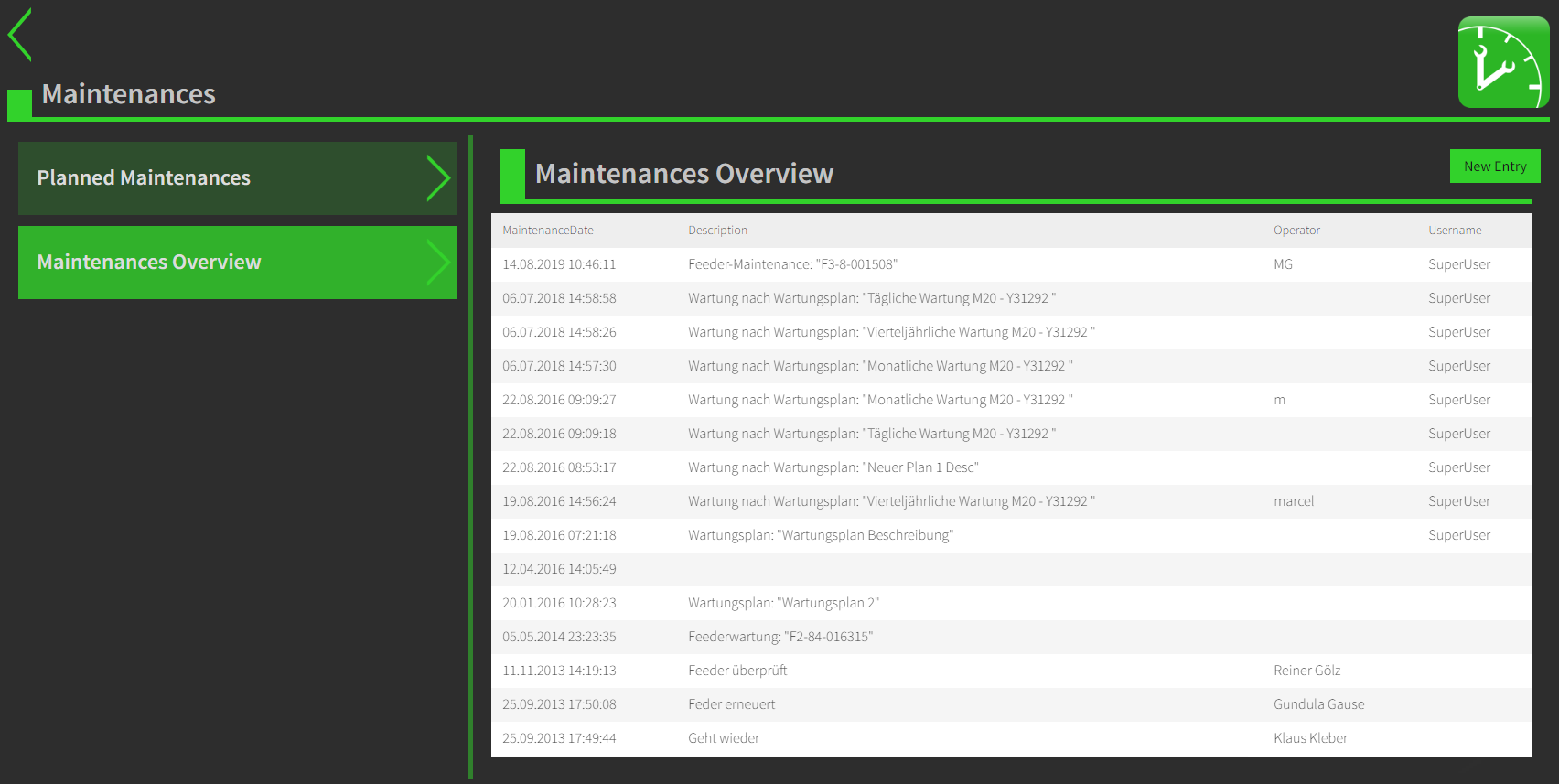This screenshot has width=1559, height=784.
Task: Select the 06.07.2018 14:58:26 Vierteljährliche Wartung description
Action: point(891,332)
